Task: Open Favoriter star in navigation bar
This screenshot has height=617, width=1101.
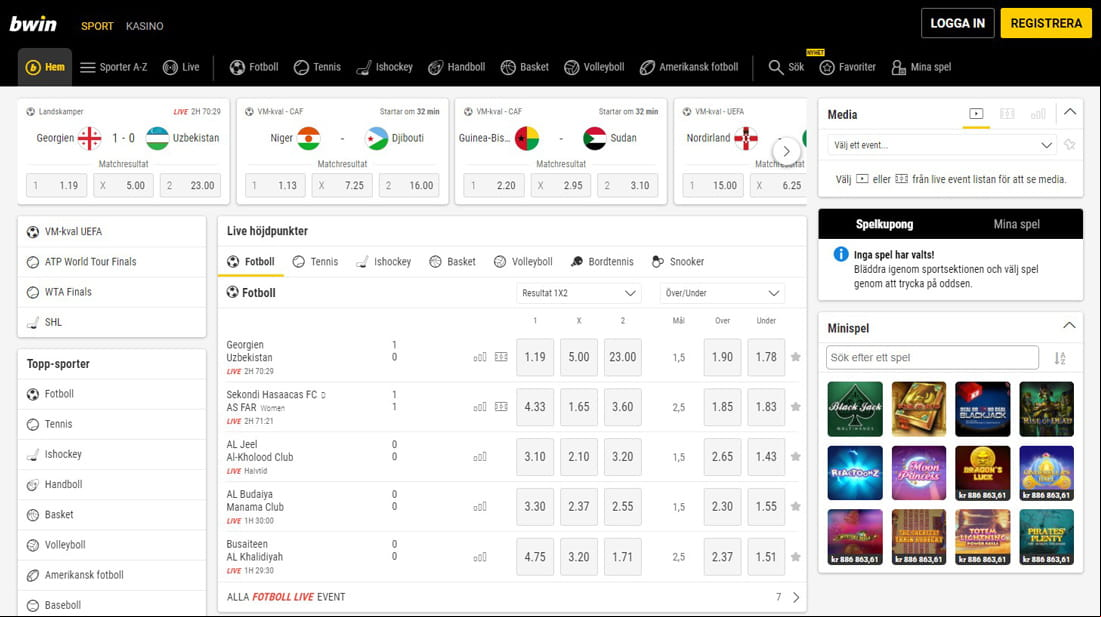Action: tap(848, 67)
